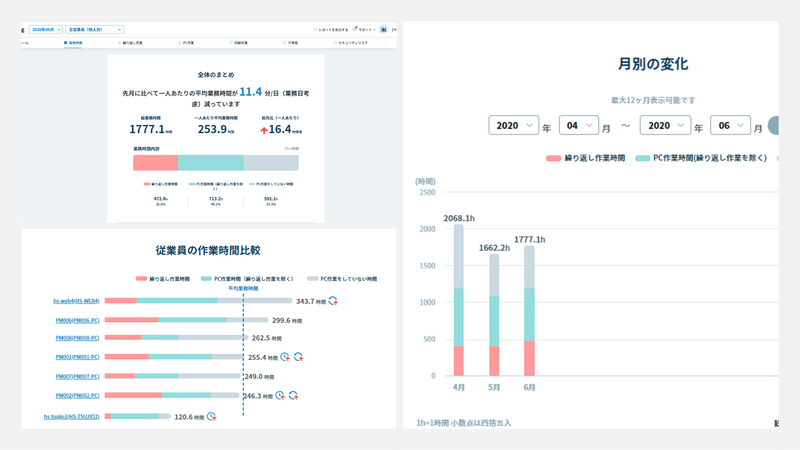Open the IT資産 tab

coord(290,43)
